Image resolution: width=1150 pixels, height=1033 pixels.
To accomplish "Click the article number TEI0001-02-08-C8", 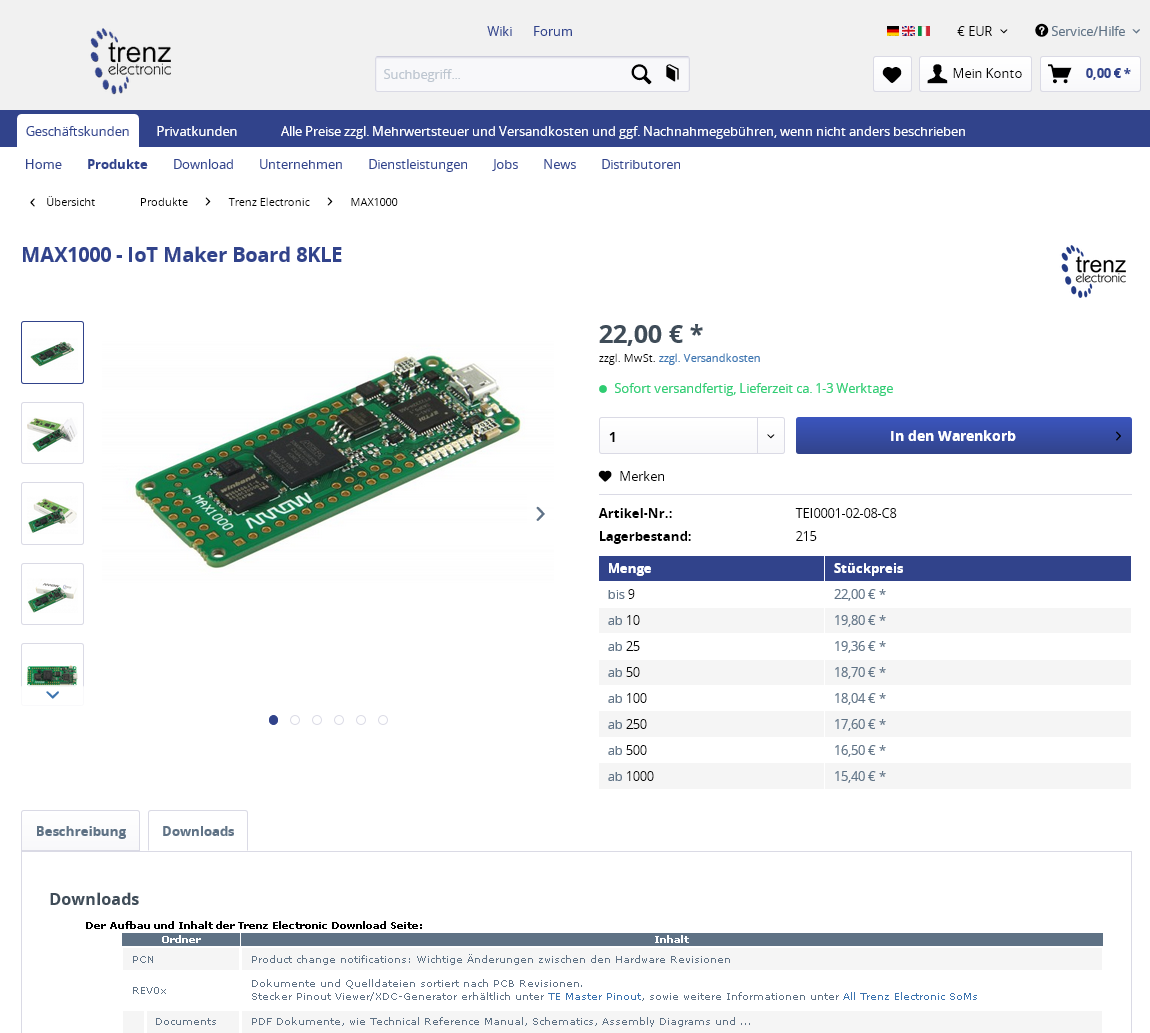I will click(x=846, y=513).
